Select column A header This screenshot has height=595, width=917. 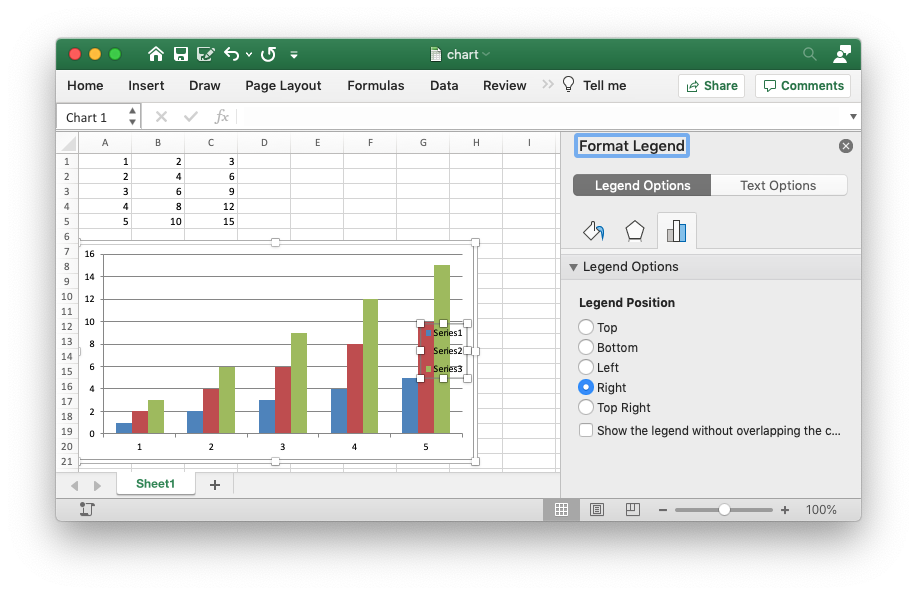(x=105, y=143)
